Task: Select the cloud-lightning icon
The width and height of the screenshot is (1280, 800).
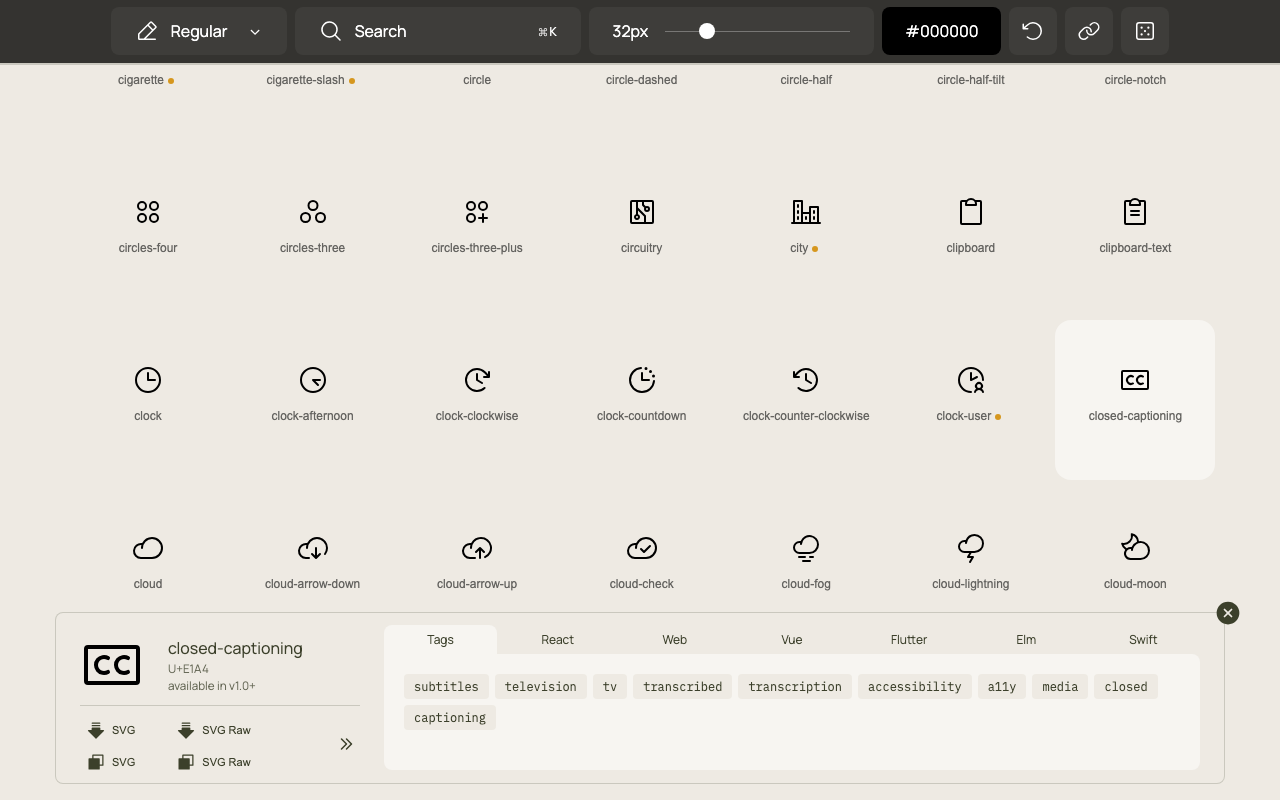Action: click(971, 548)
